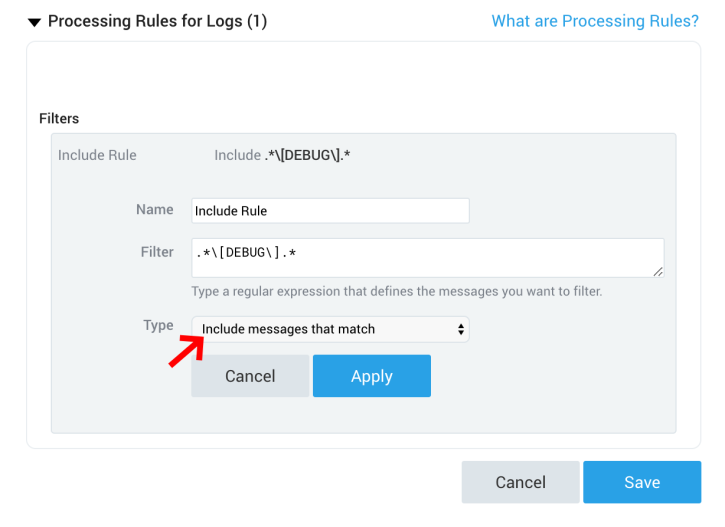725x527 pixels.
Task: Click the regular expression hint text
Action: (396, 291)
